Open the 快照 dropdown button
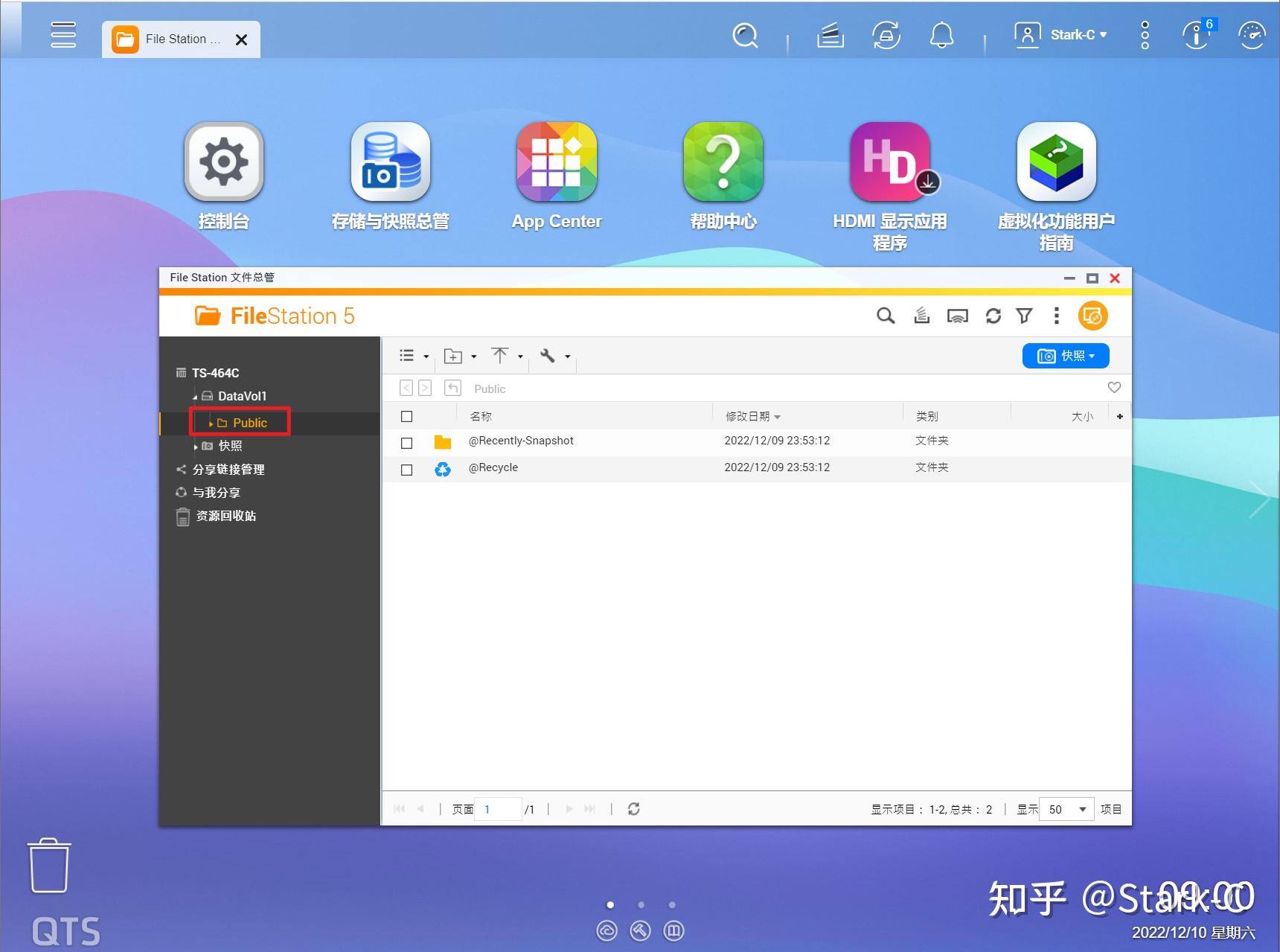This screenshot has height=952, width=1280. tap(1066, 356)
